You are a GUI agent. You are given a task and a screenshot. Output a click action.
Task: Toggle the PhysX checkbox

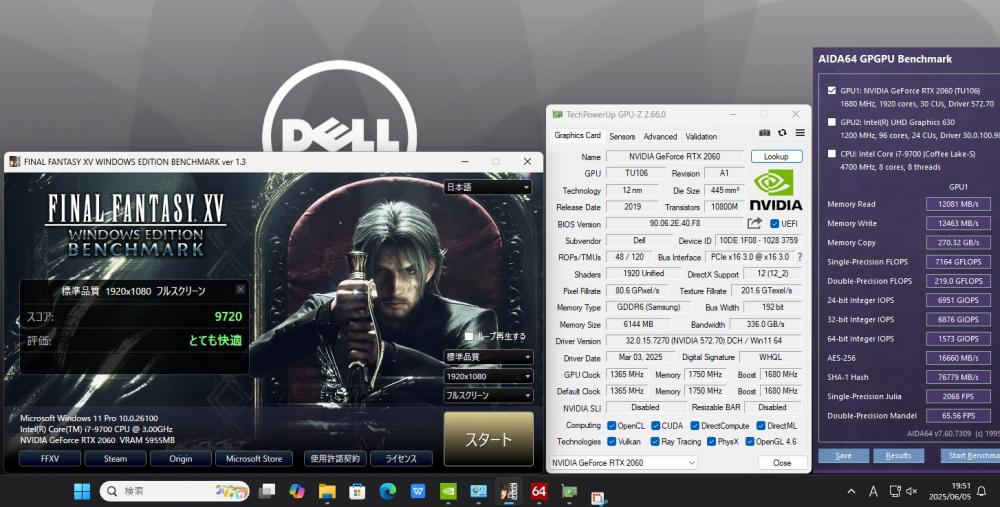coord(711,441)
